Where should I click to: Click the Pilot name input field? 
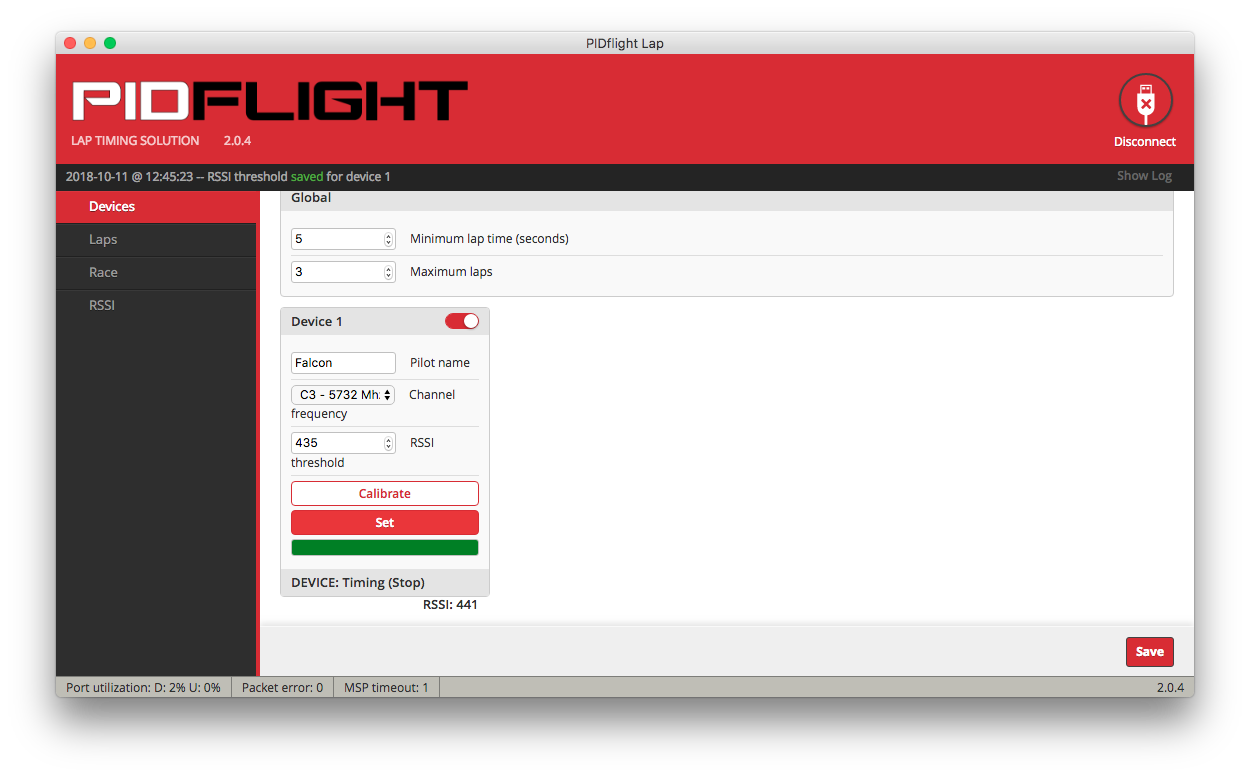343,363
